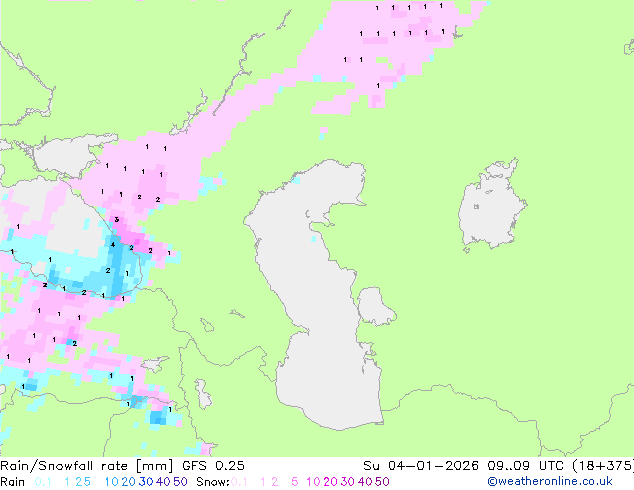Click the '(18+375)' forecast offset text

click(603, 466)
